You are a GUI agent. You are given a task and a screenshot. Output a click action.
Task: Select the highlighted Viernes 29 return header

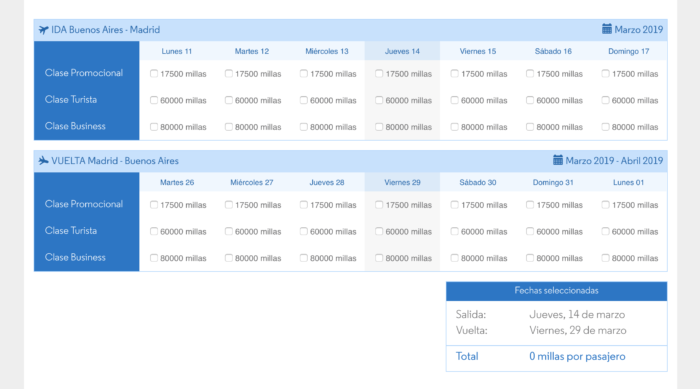[x=402, y=182]
